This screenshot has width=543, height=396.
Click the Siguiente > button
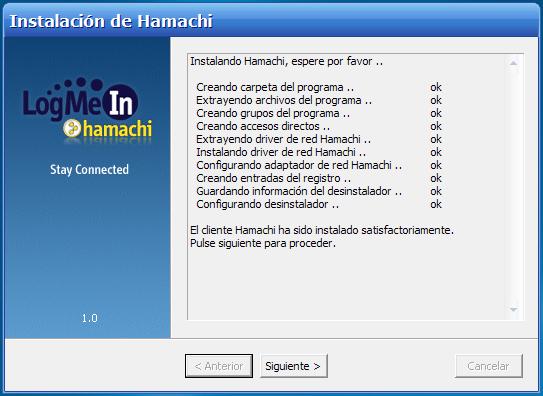(x=294, y=366)
